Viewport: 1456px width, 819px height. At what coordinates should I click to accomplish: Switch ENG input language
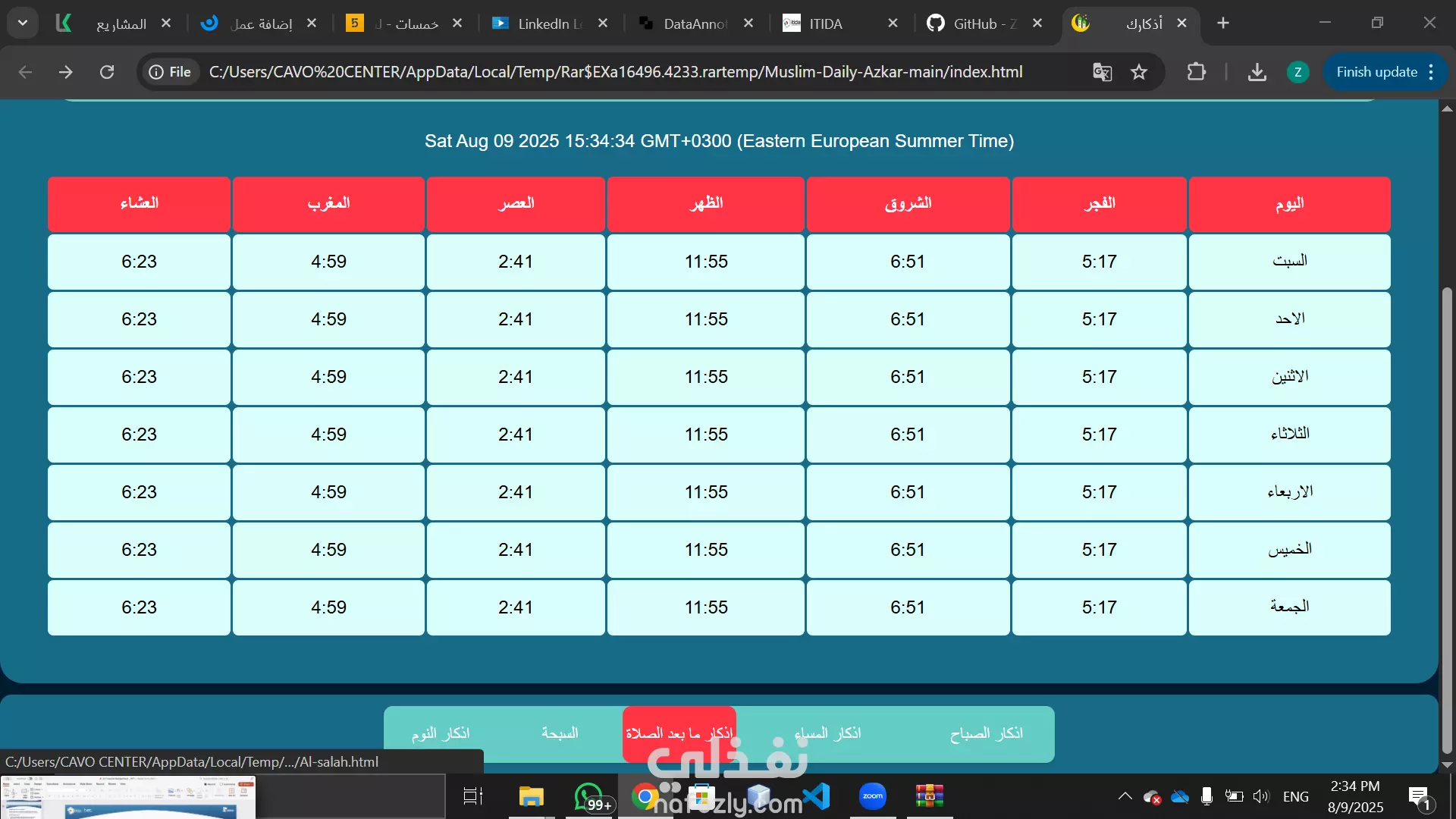pos(1295,796)
